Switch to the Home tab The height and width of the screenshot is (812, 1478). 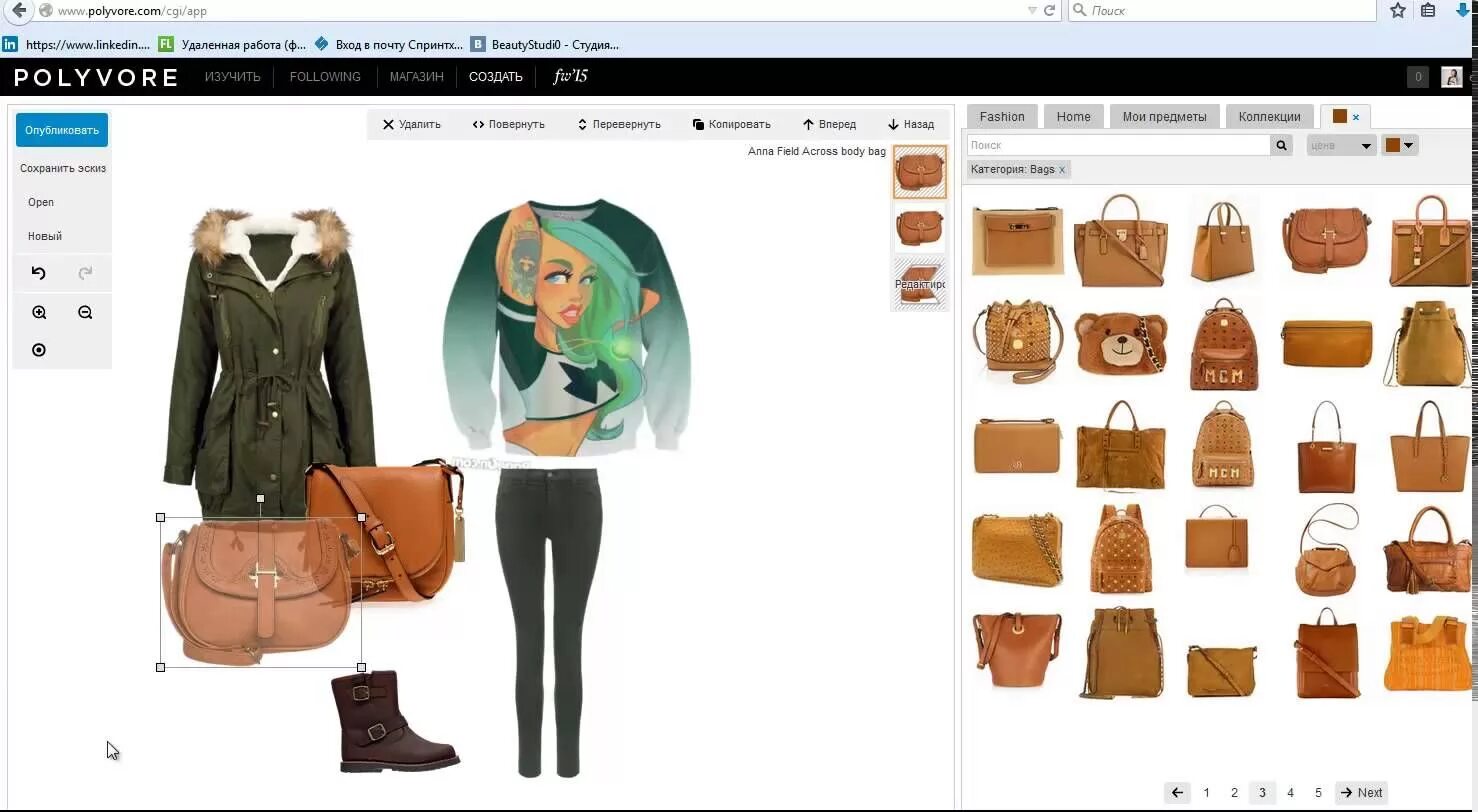point(1073,116)
